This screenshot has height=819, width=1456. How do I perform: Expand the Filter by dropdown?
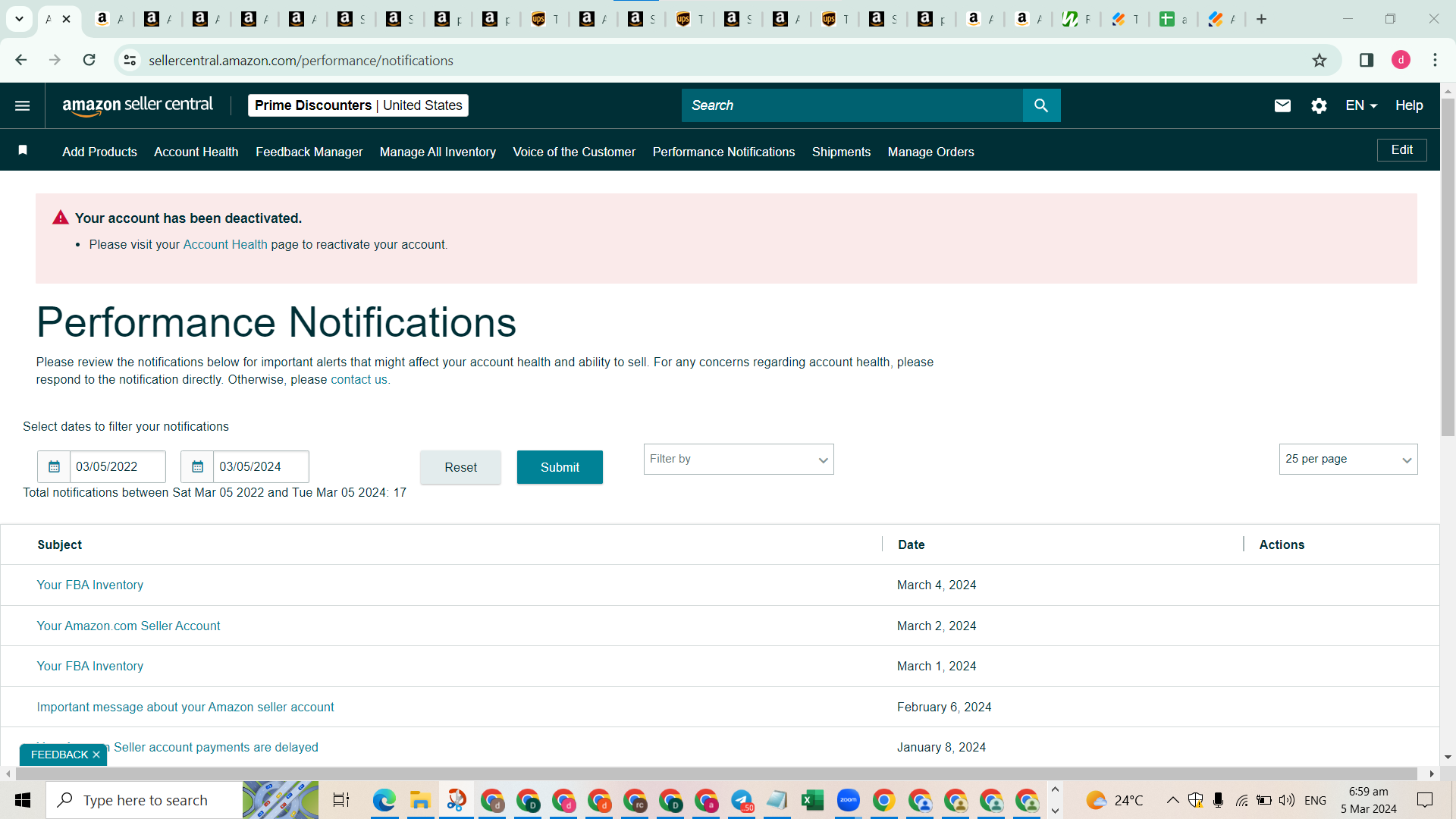pyautogui.click(x=739, y=460)
